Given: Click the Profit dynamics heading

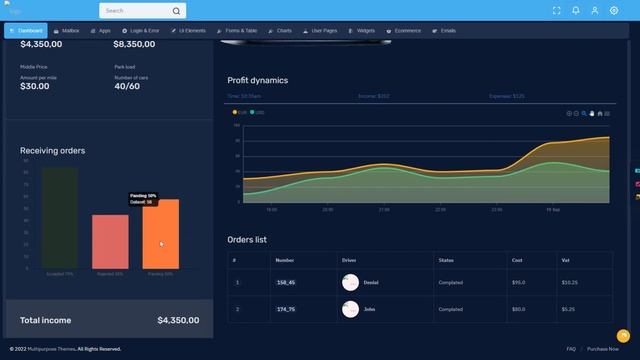Looking at the screenshot, I should [258, 80].
